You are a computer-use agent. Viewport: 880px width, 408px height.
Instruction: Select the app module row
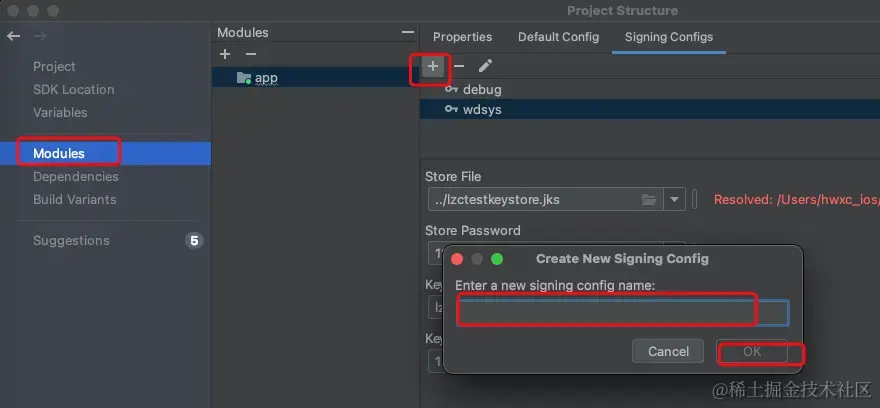[x=315, y=77]
